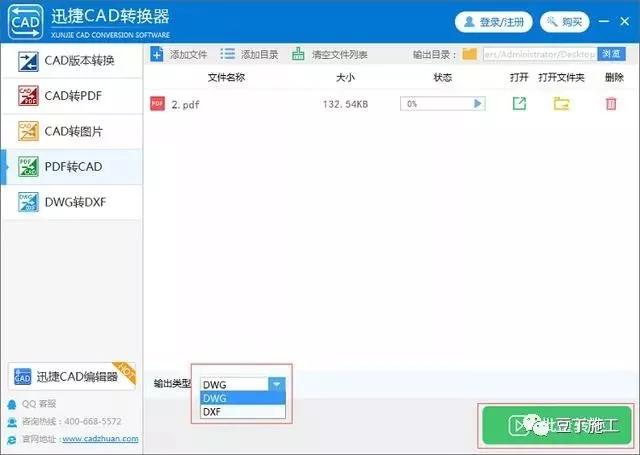Click the hotline 400-668-5572 text

[x=72, y=422]
